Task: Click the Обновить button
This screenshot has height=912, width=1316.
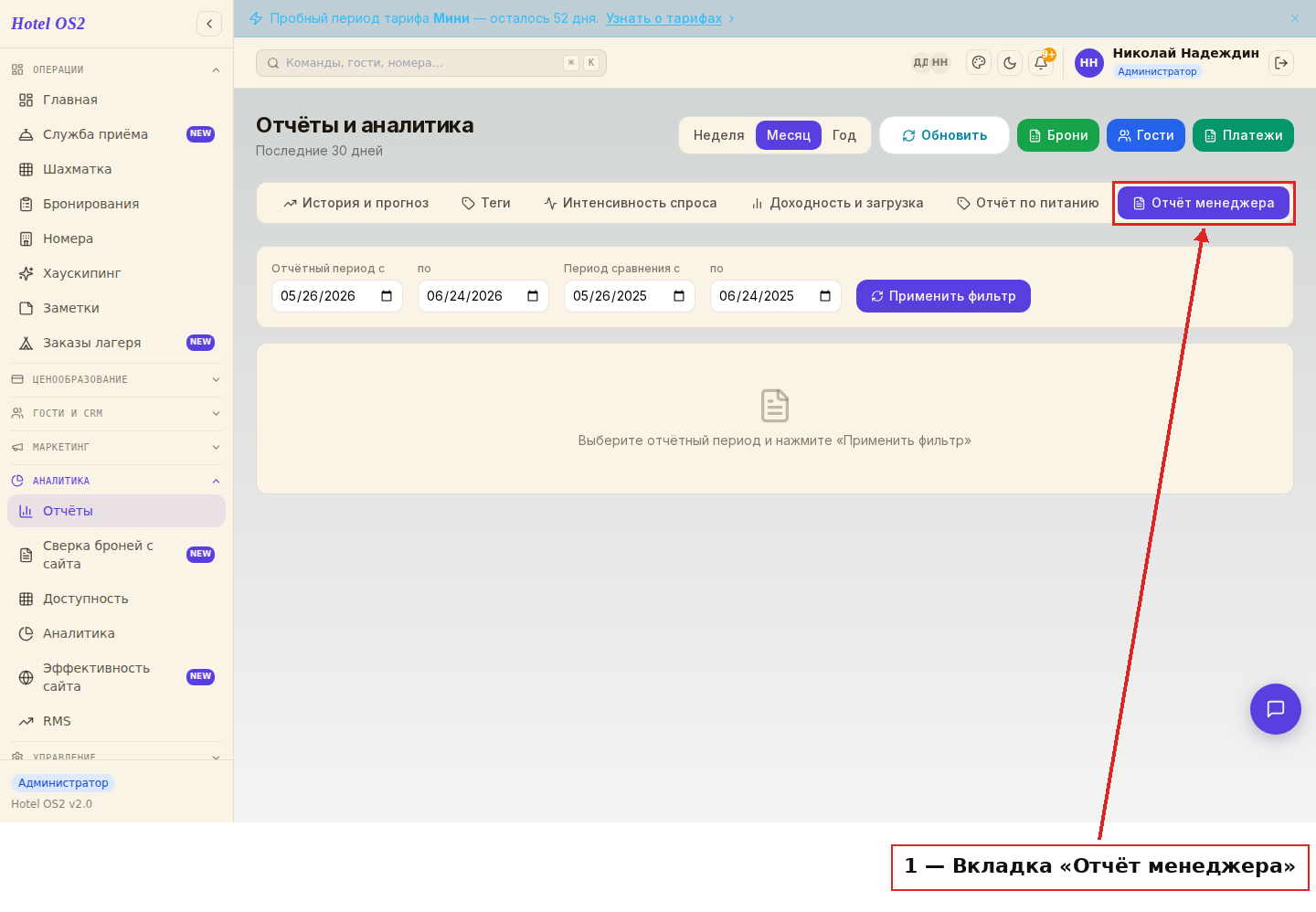Action: 944,135
